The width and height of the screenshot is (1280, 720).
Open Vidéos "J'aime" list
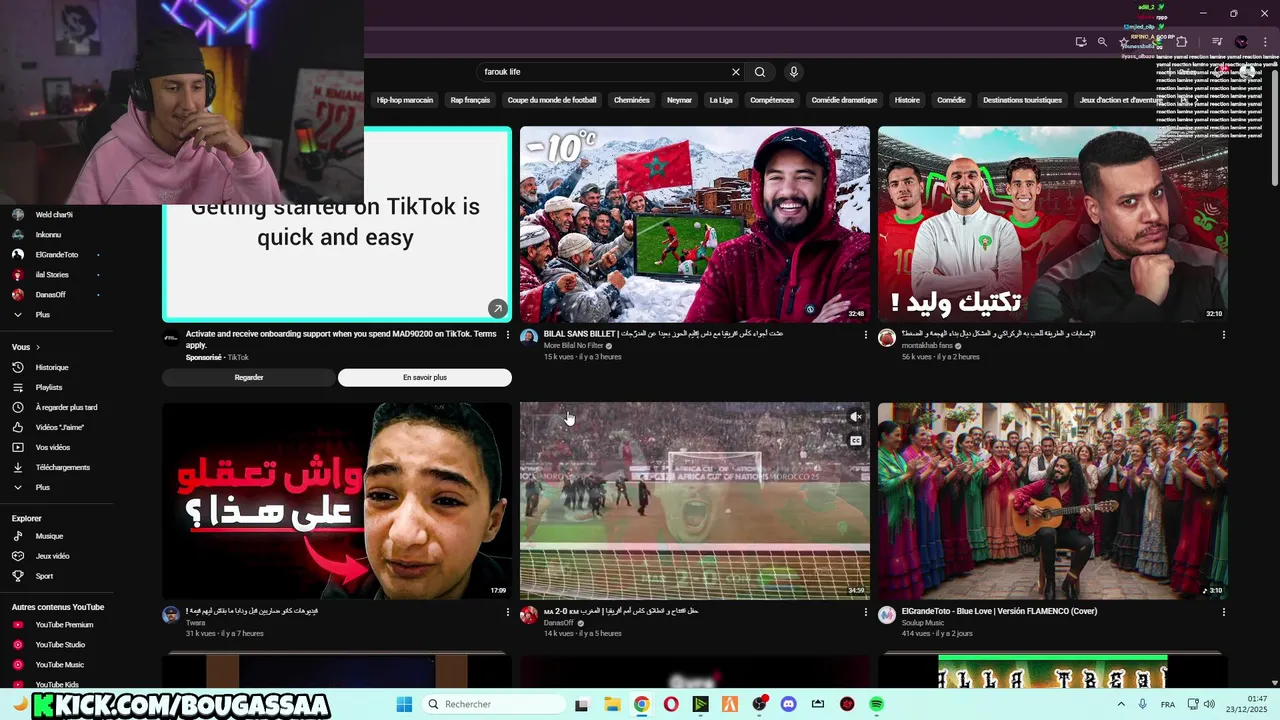click(x=59, y=427)
